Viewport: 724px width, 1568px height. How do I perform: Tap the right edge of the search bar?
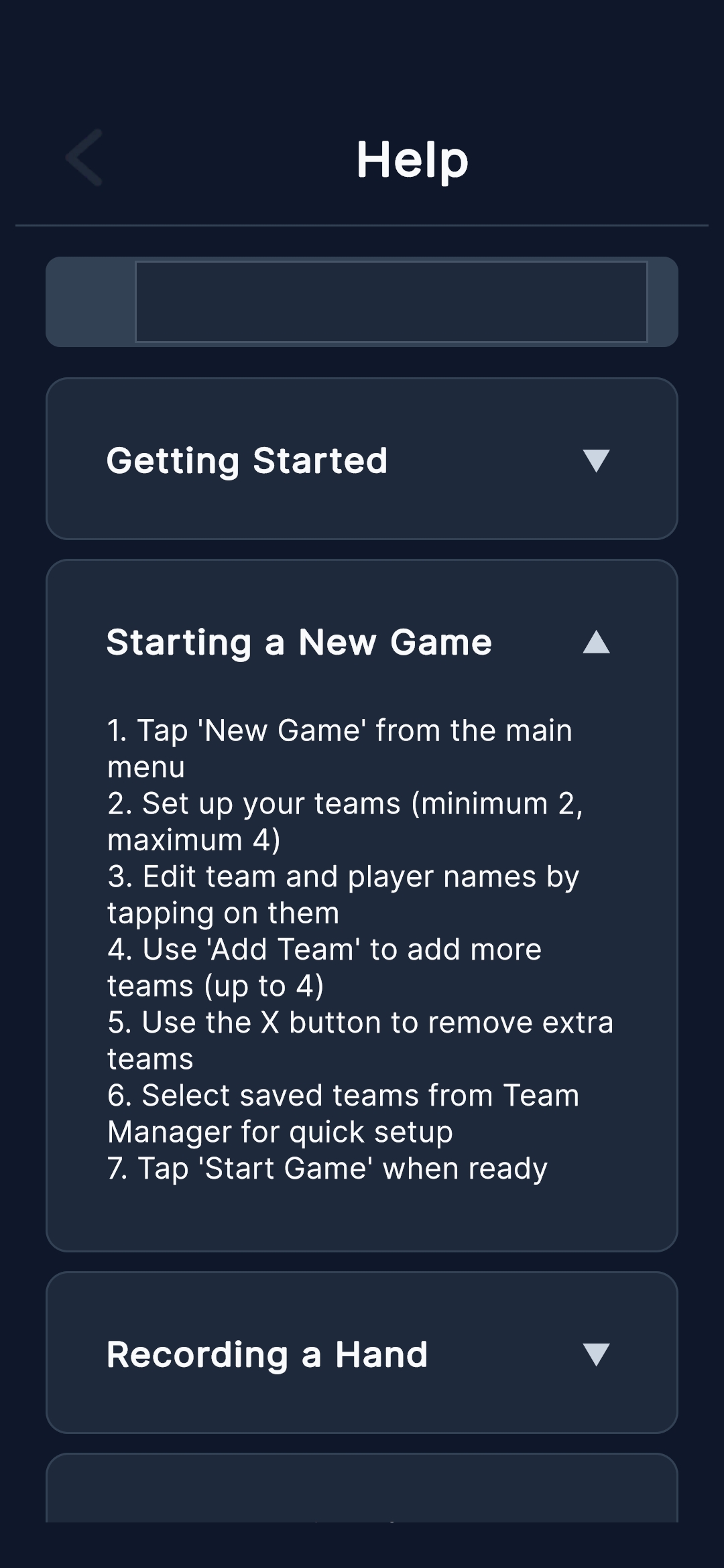pyautogui.click(x=662, y=302)
